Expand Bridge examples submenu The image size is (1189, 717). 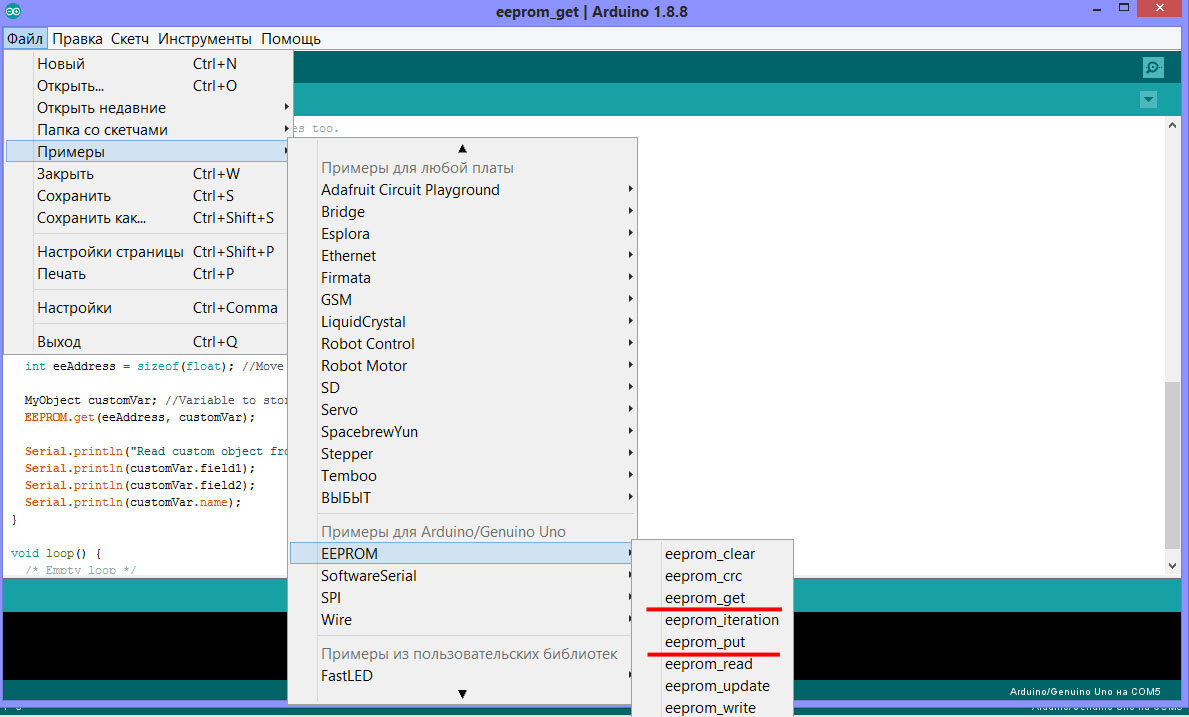click(x=463, y=211)
